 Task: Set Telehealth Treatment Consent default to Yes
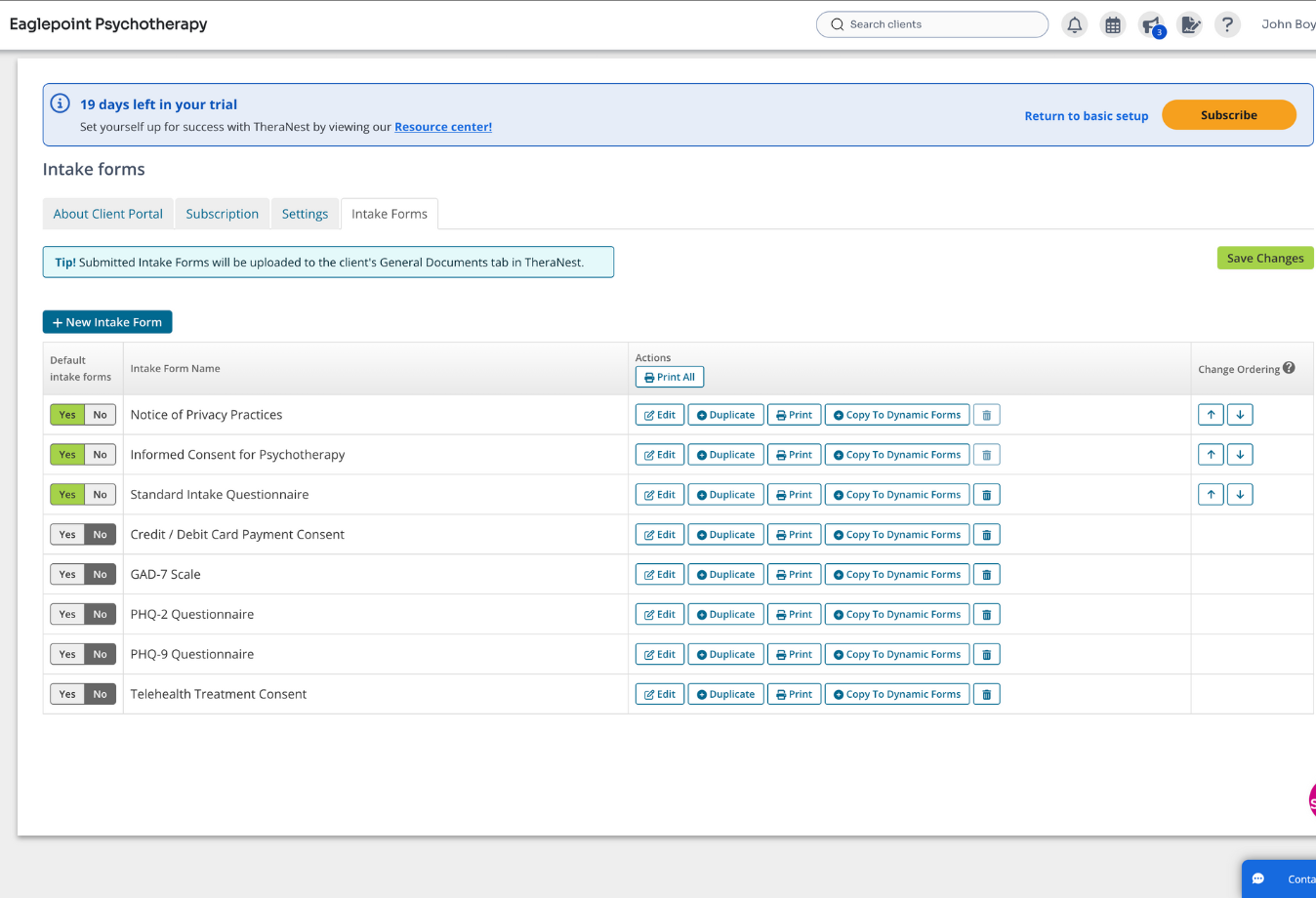67,695
